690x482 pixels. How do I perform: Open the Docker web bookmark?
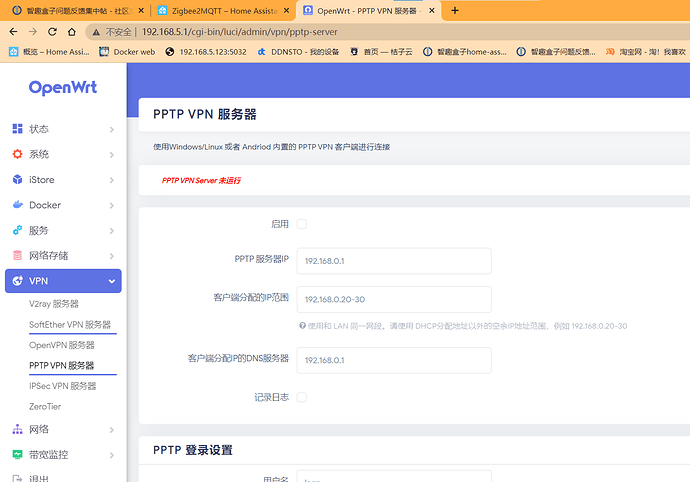click(127, 52)
